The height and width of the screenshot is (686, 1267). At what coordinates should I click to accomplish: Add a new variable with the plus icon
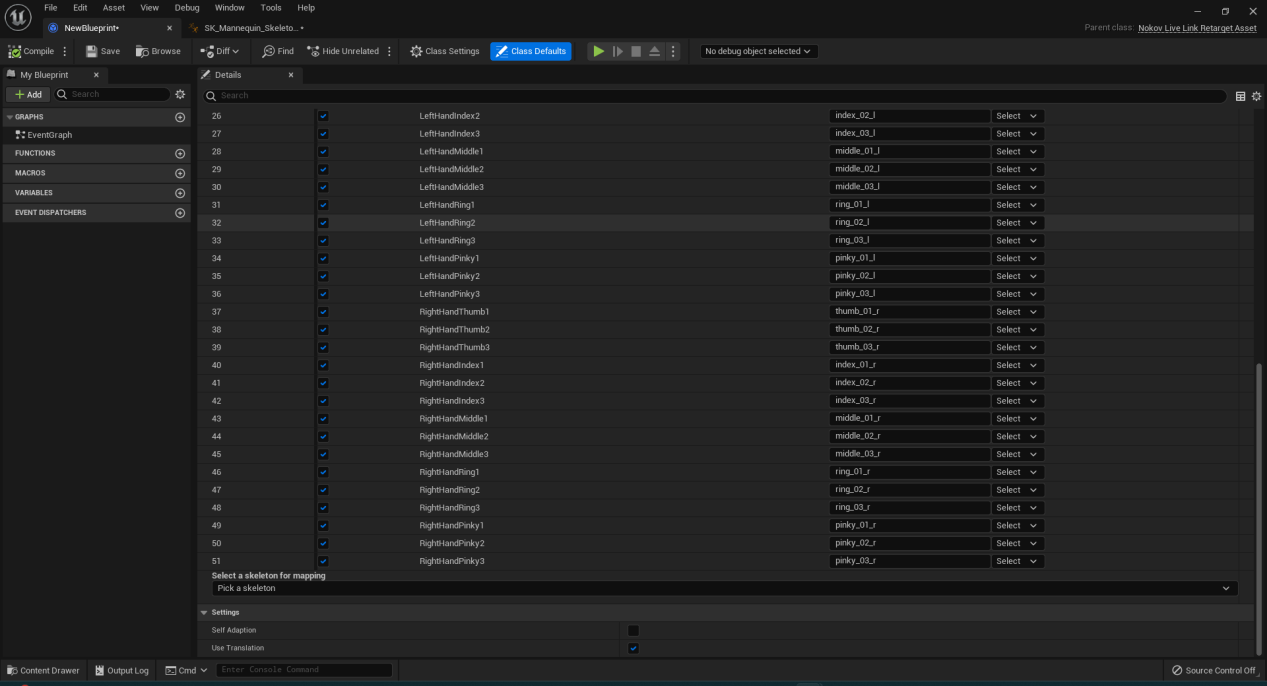[x=180, y=193]
